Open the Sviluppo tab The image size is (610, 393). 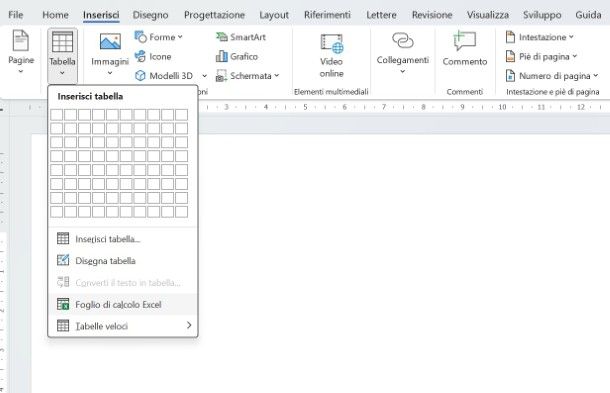click(x=542, y=15)
